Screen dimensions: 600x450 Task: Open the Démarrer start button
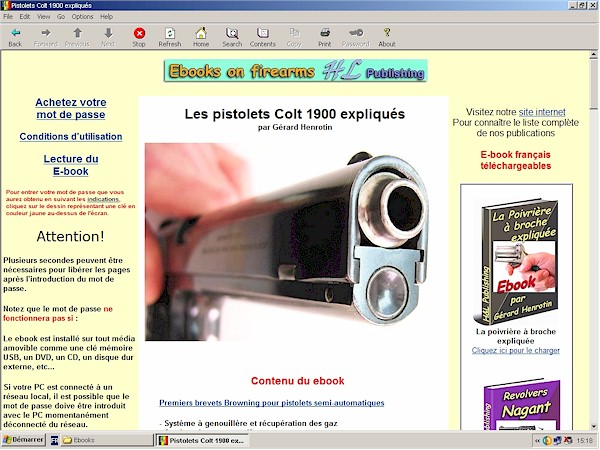(23, 440)
